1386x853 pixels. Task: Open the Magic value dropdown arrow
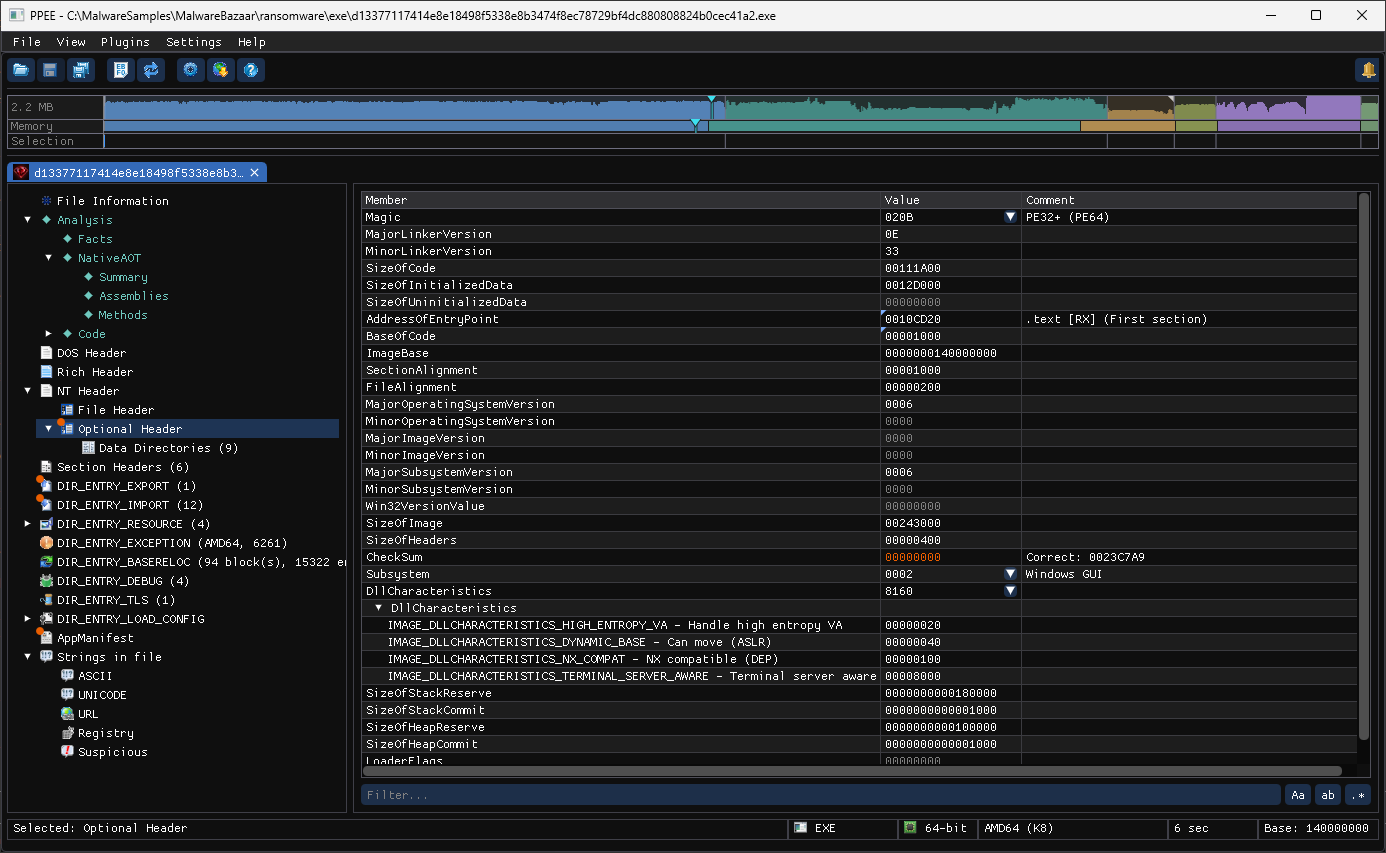coord(1010,217)
